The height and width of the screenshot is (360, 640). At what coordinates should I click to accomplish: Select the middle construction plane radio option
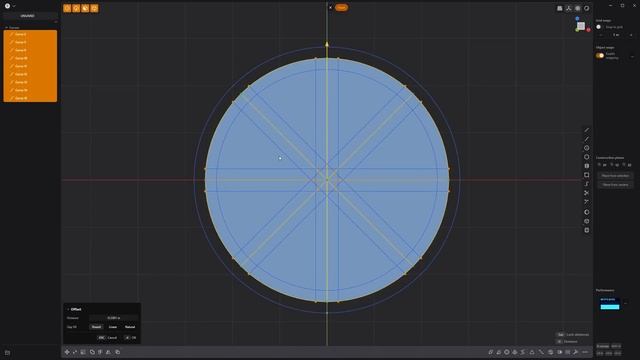[615, 165]
